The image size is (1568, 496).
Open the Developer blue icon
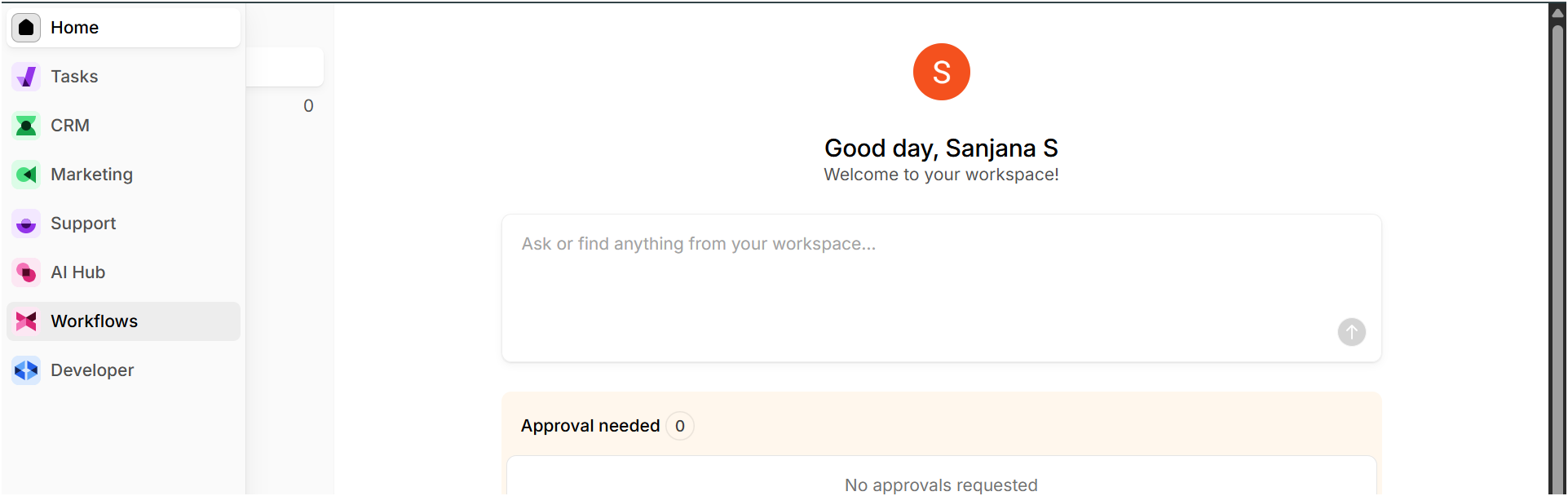pyautogui.click(x=26, y=370)
